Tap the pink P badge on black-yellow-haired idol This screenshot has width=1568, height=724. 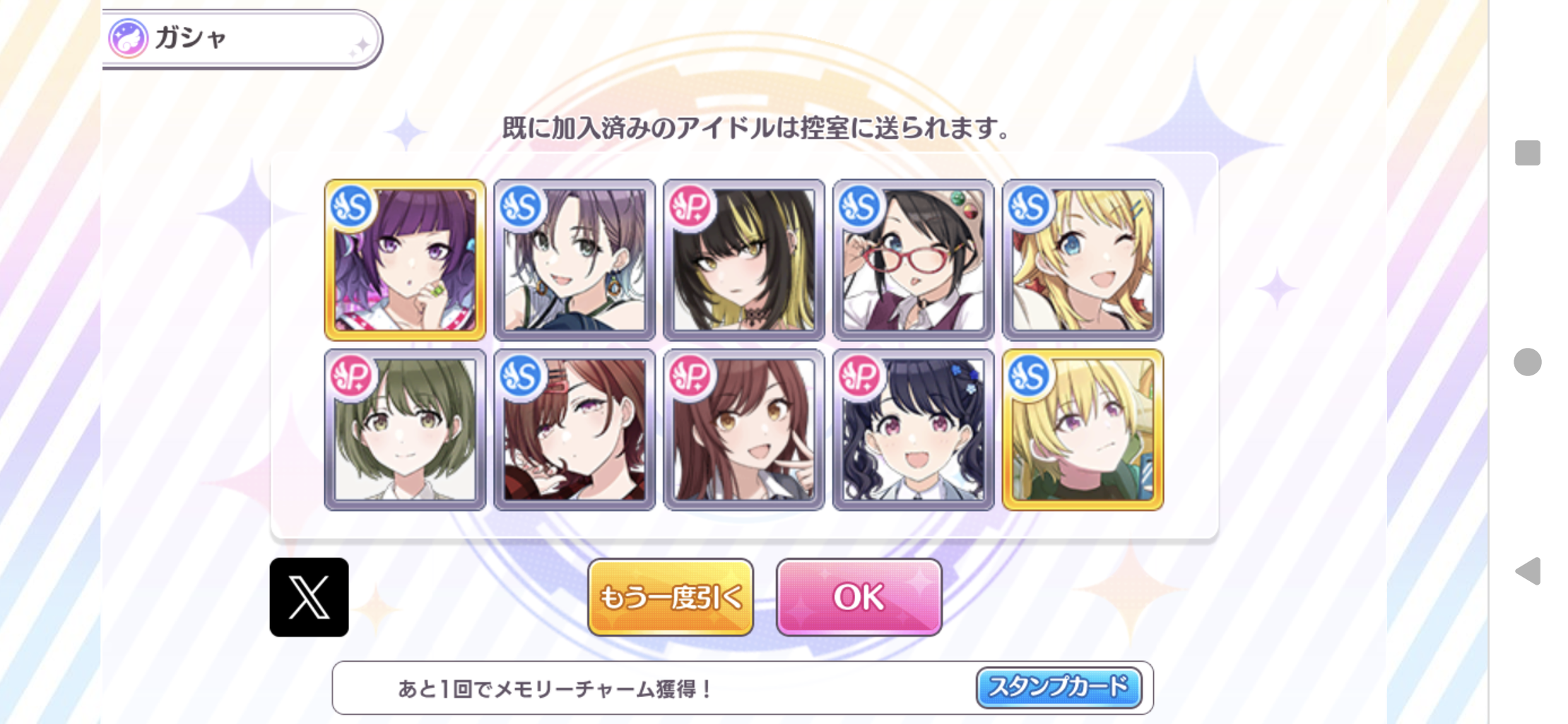pos(690,206)
